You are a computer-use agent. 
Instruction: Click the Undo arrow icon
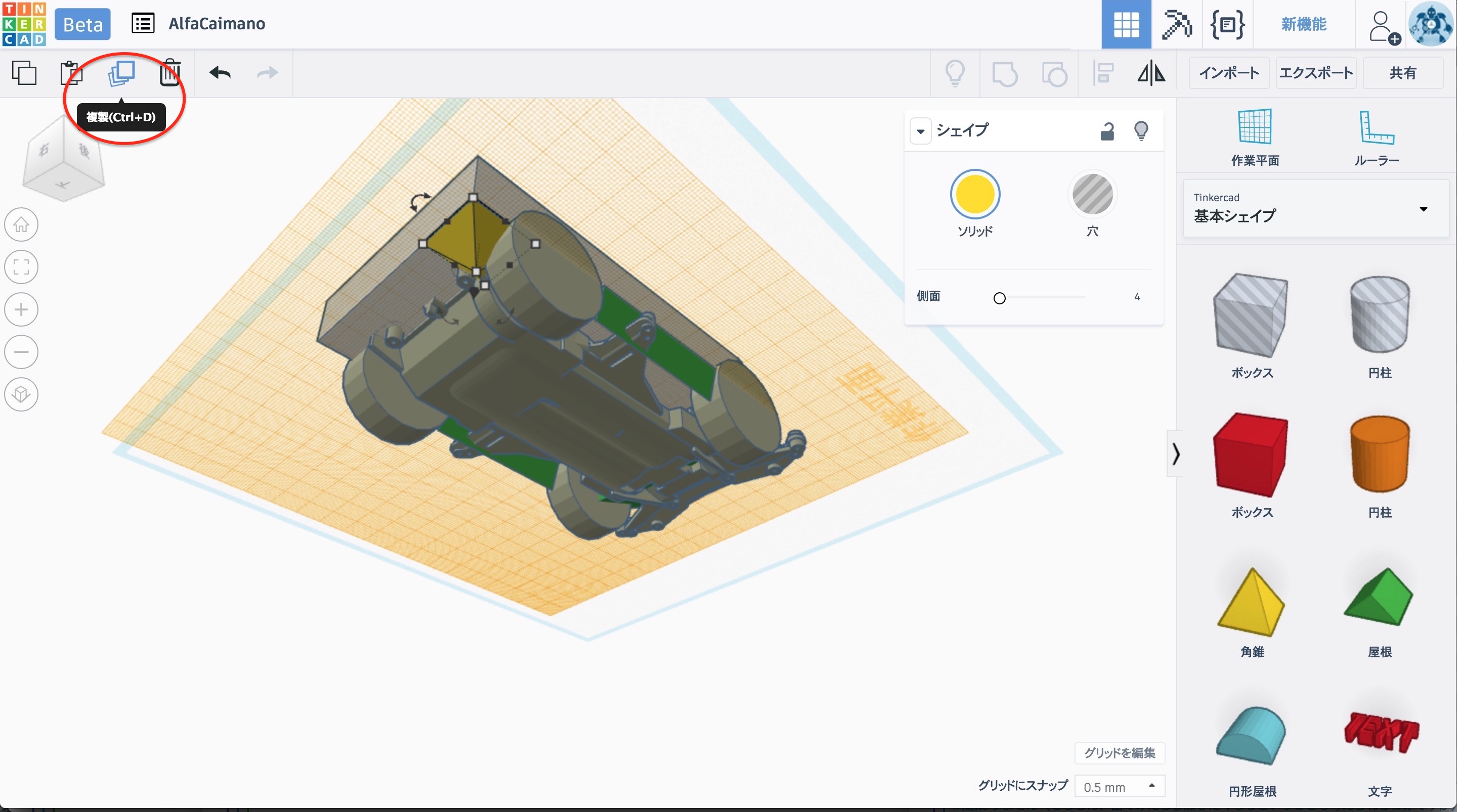click(220, 73)
